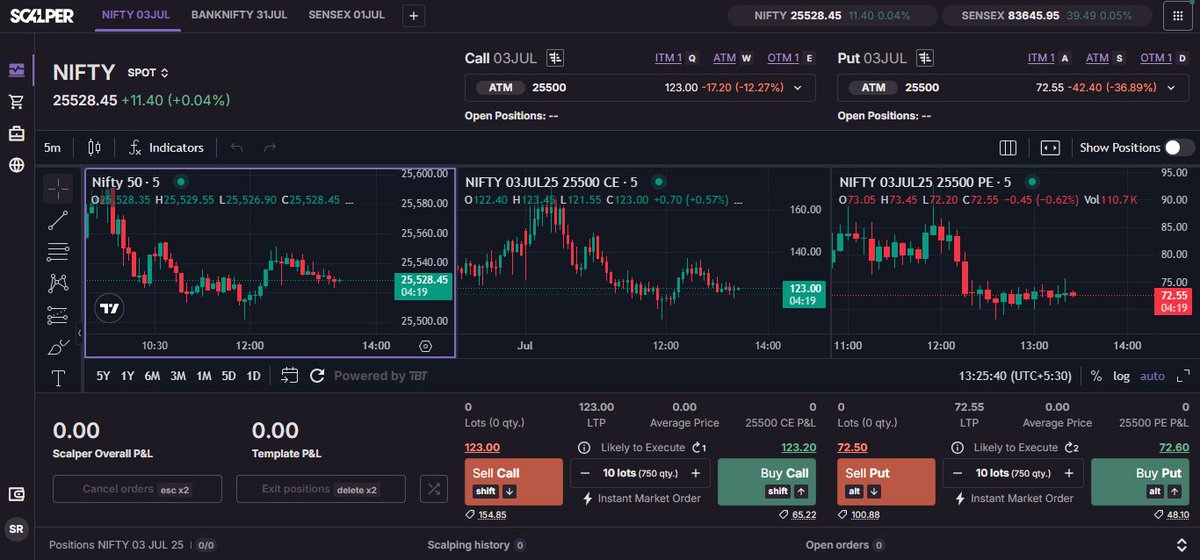Click the chart reload icon
This screenshot has height=560, width=1200.
317,376
